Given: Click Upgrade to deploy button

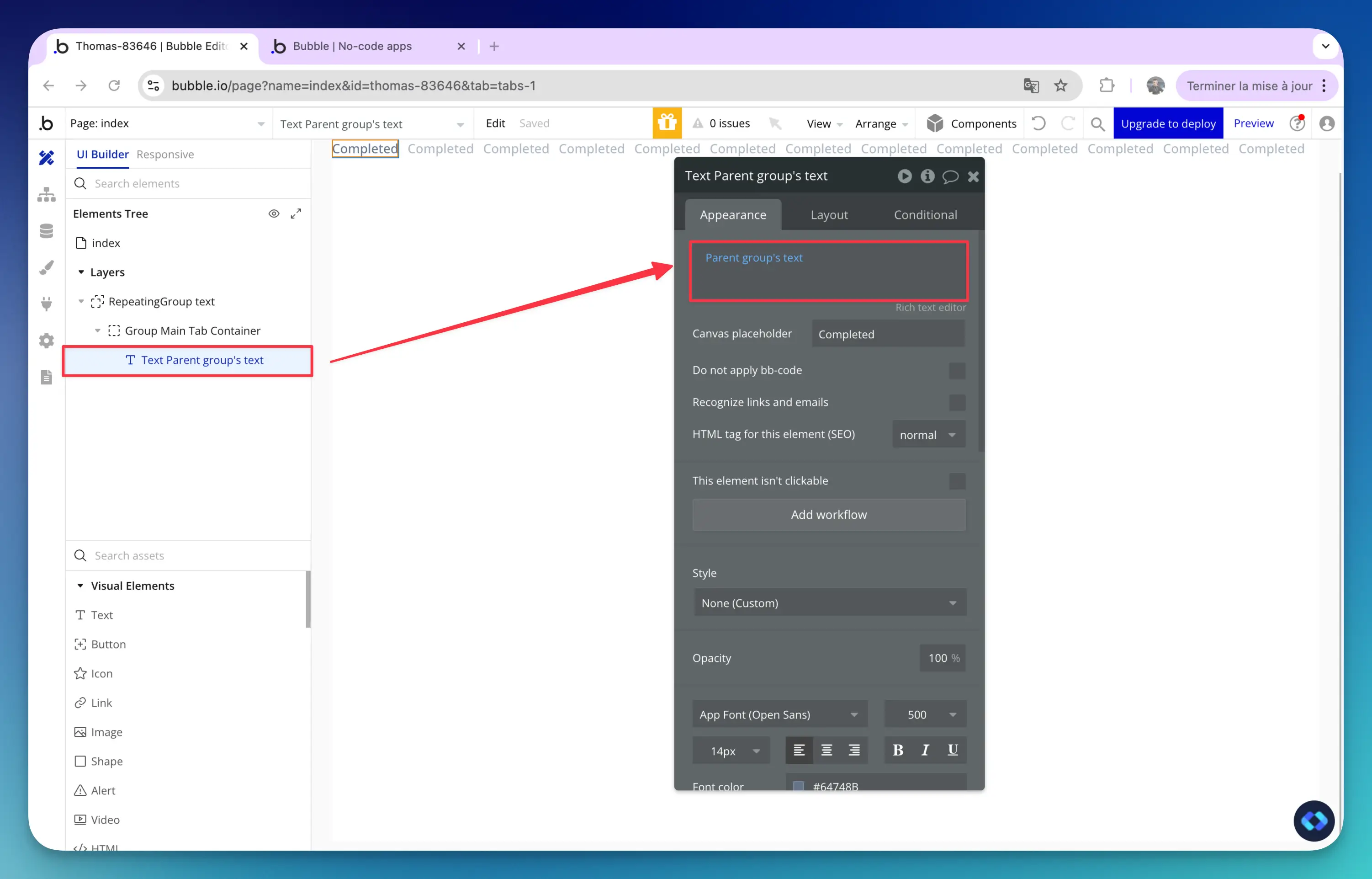Looking at the screenshot, I should tap(1168, 123).
